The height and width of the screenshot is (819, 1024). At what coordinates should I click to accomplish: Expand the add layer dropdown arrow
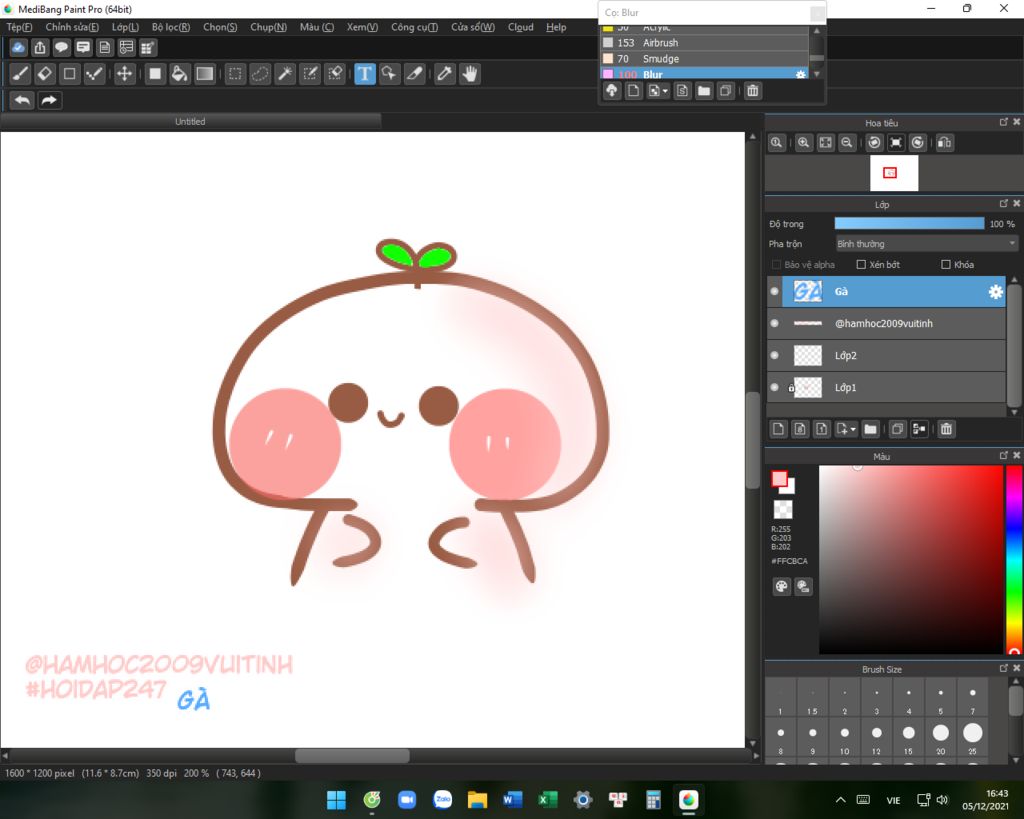click(x=853, y=430)
